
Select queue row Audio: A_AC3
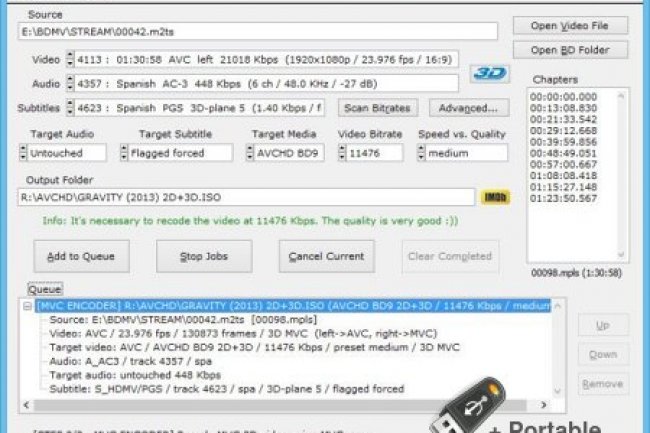click(x=131, y=361)
